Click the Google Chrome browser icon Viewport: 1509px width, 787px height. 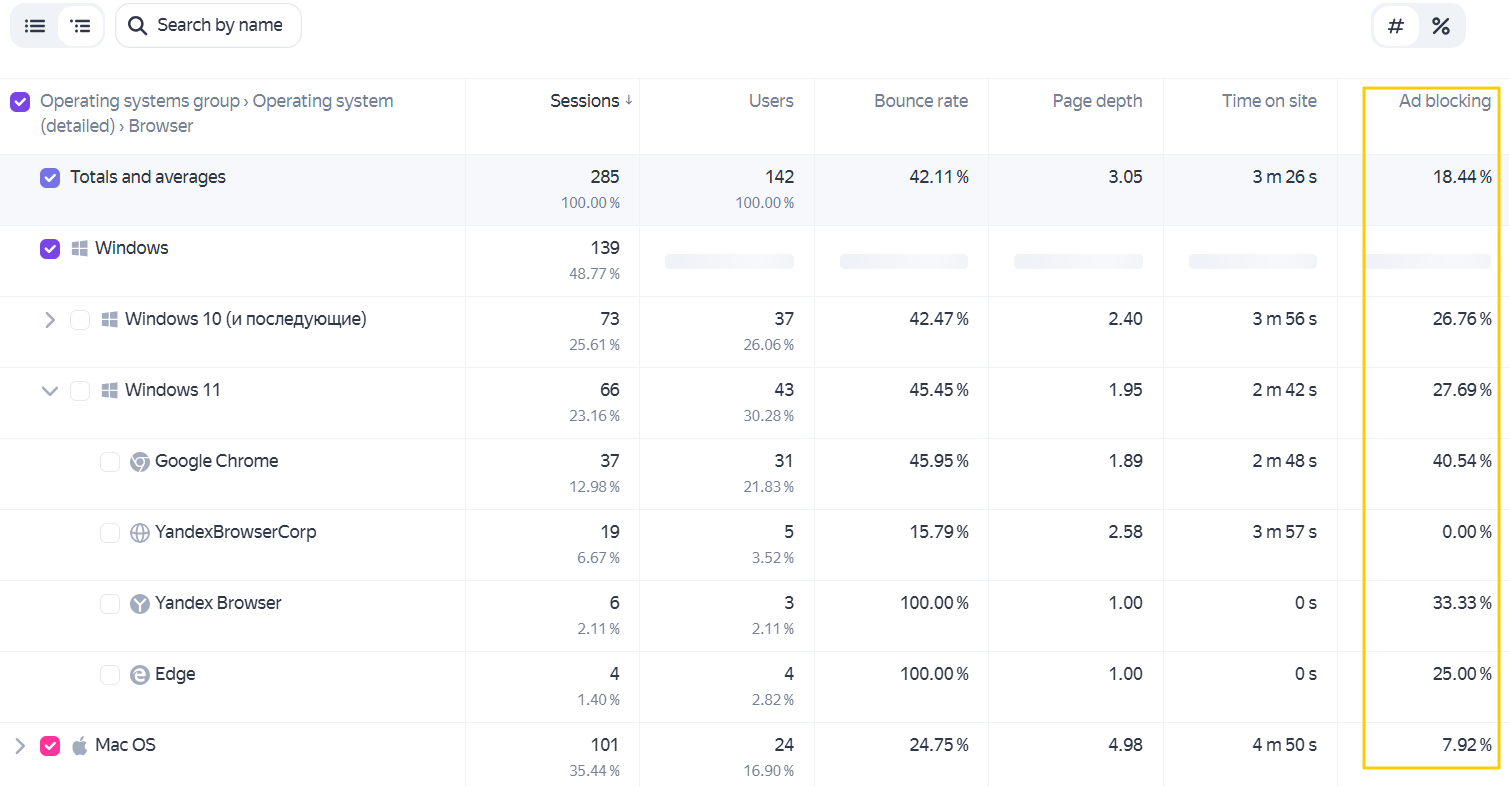[140, 462]
